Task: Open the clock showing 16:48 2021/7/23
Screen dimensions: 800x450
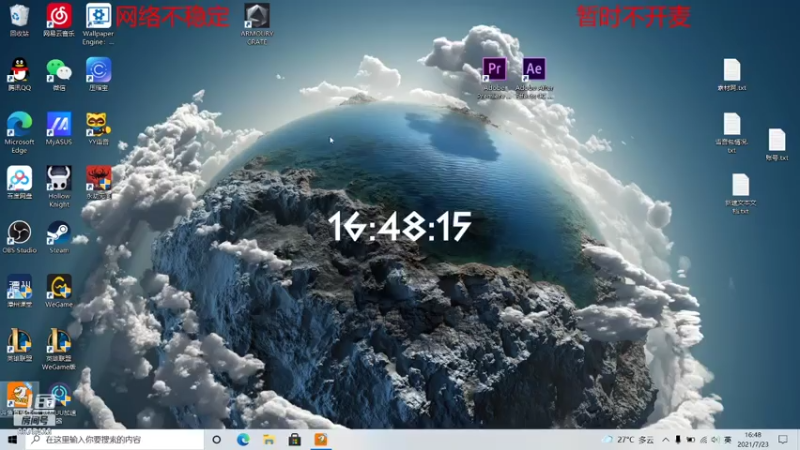Action: tap(753, 439)
